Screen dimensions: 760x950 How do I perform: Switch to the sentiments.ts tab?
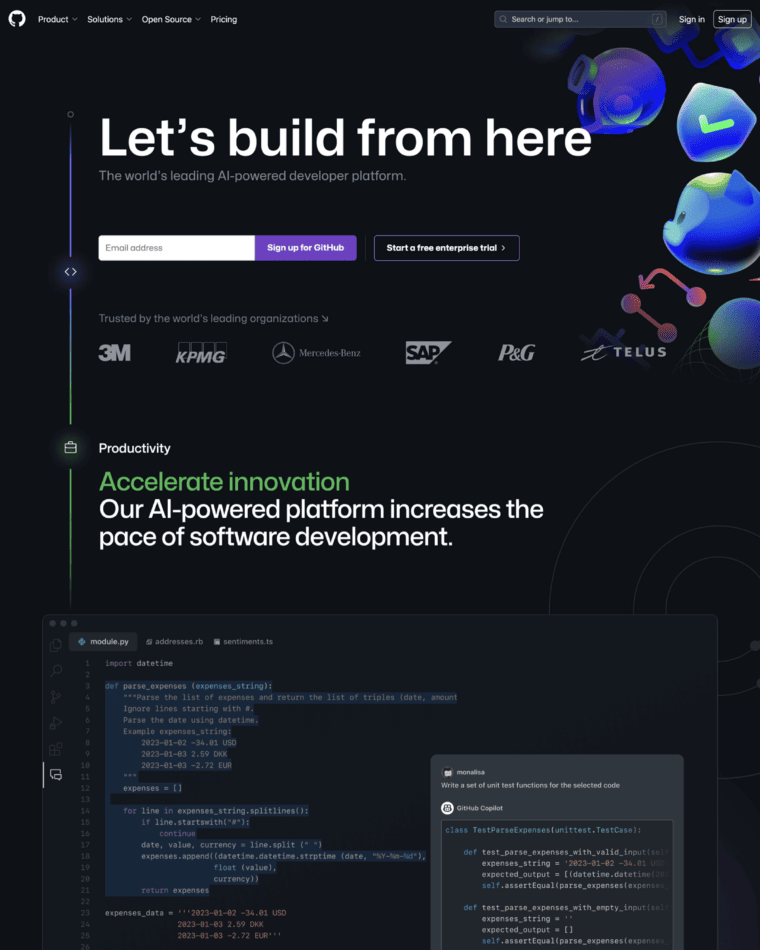coord(243,642)
